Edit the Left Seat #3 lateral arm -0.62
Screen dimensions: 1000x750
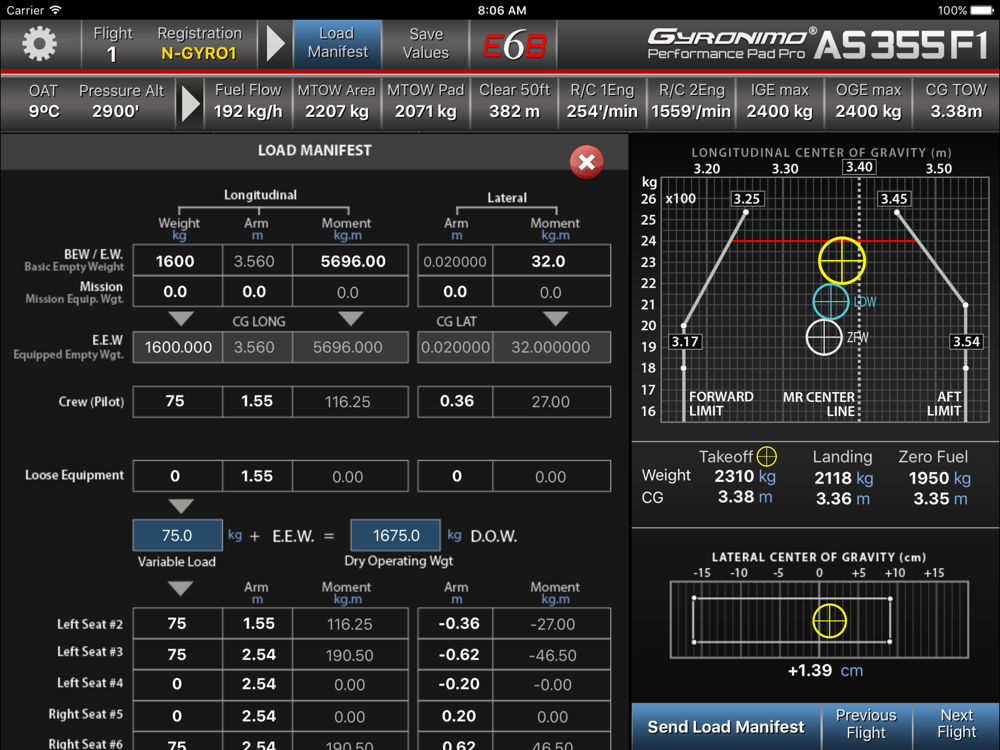[x=455, y=654]
